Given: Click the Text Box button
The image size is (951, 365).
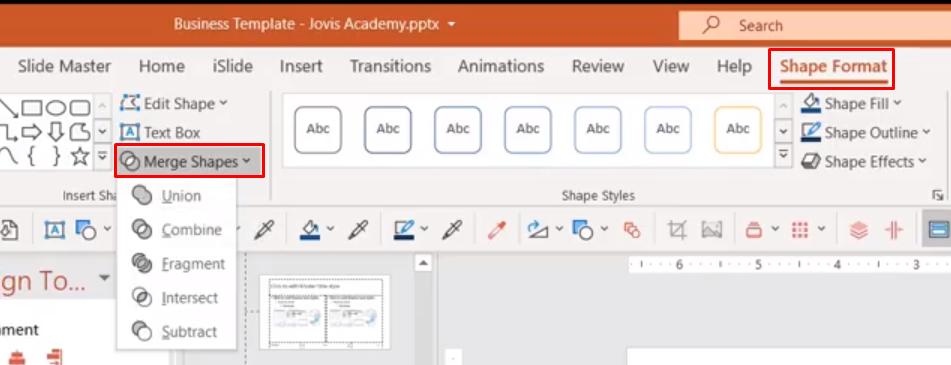Looking at the screenshot, I should pyautogui.click(x=161, y=132).
